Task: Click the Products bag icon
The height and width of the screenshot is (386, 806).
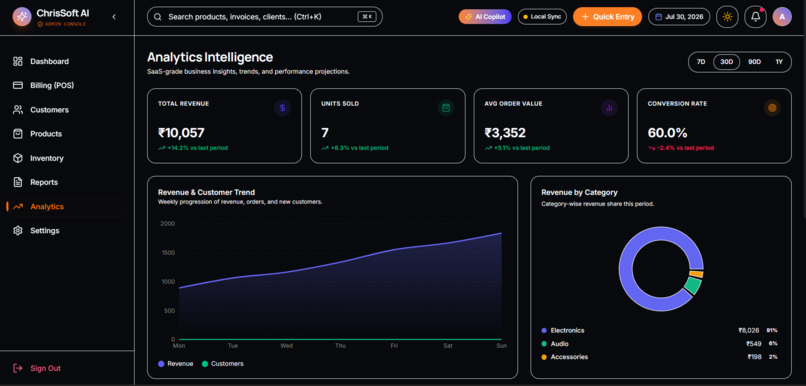Action: [18, 134]
